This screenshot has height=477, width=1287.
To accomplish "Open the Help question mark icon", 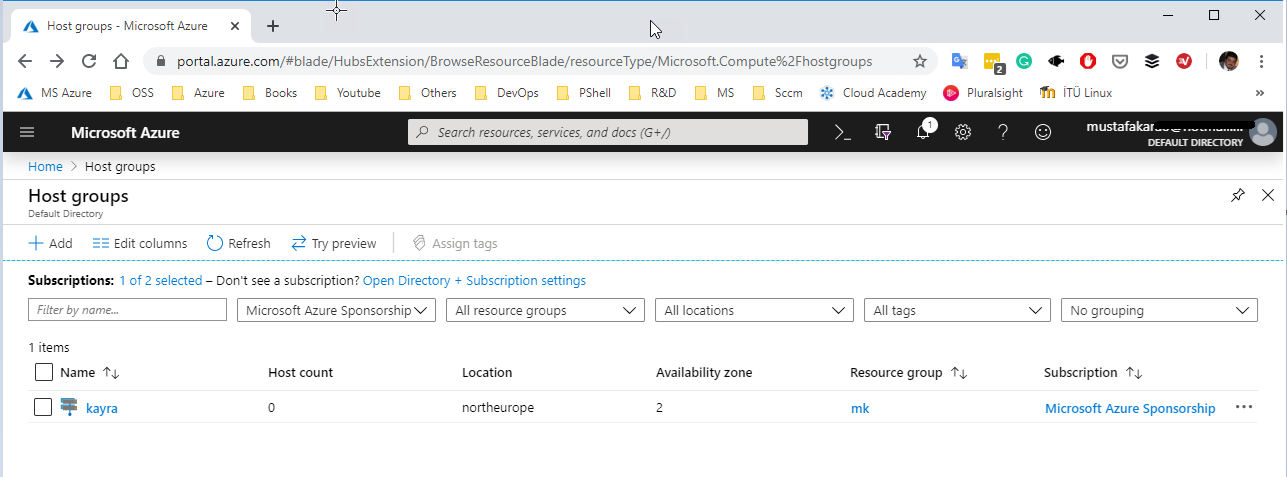I will pos(1003,132).
